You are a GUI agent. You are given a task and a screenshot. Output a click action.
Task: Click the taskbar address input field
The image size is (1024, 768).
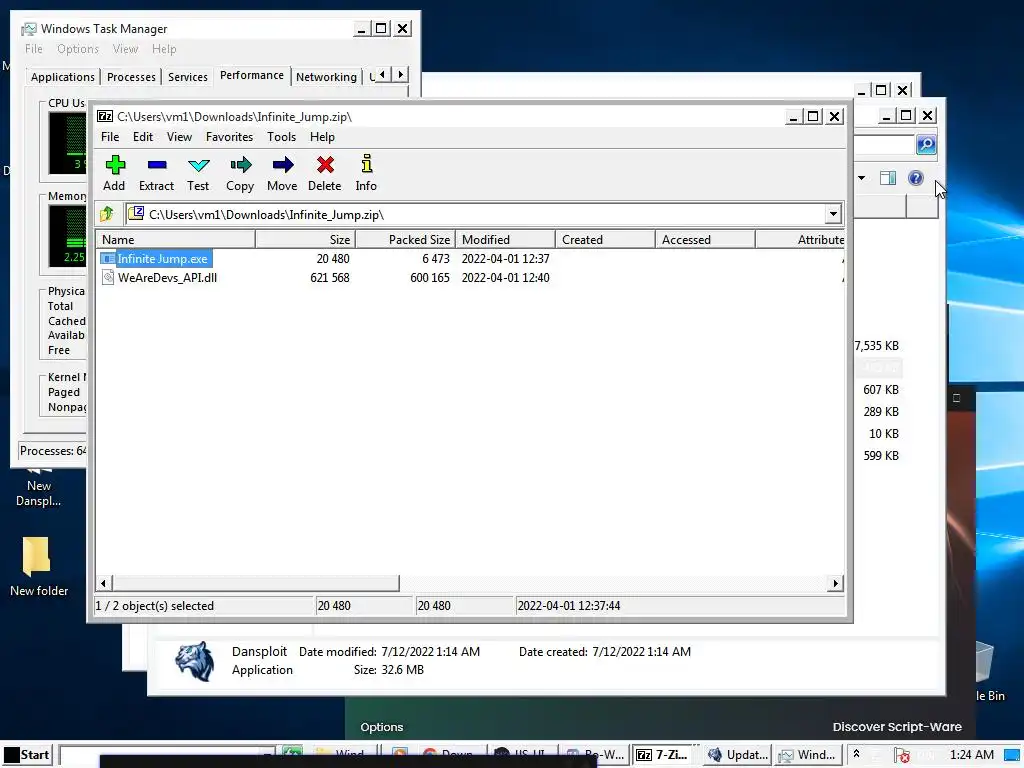point(167,755)
